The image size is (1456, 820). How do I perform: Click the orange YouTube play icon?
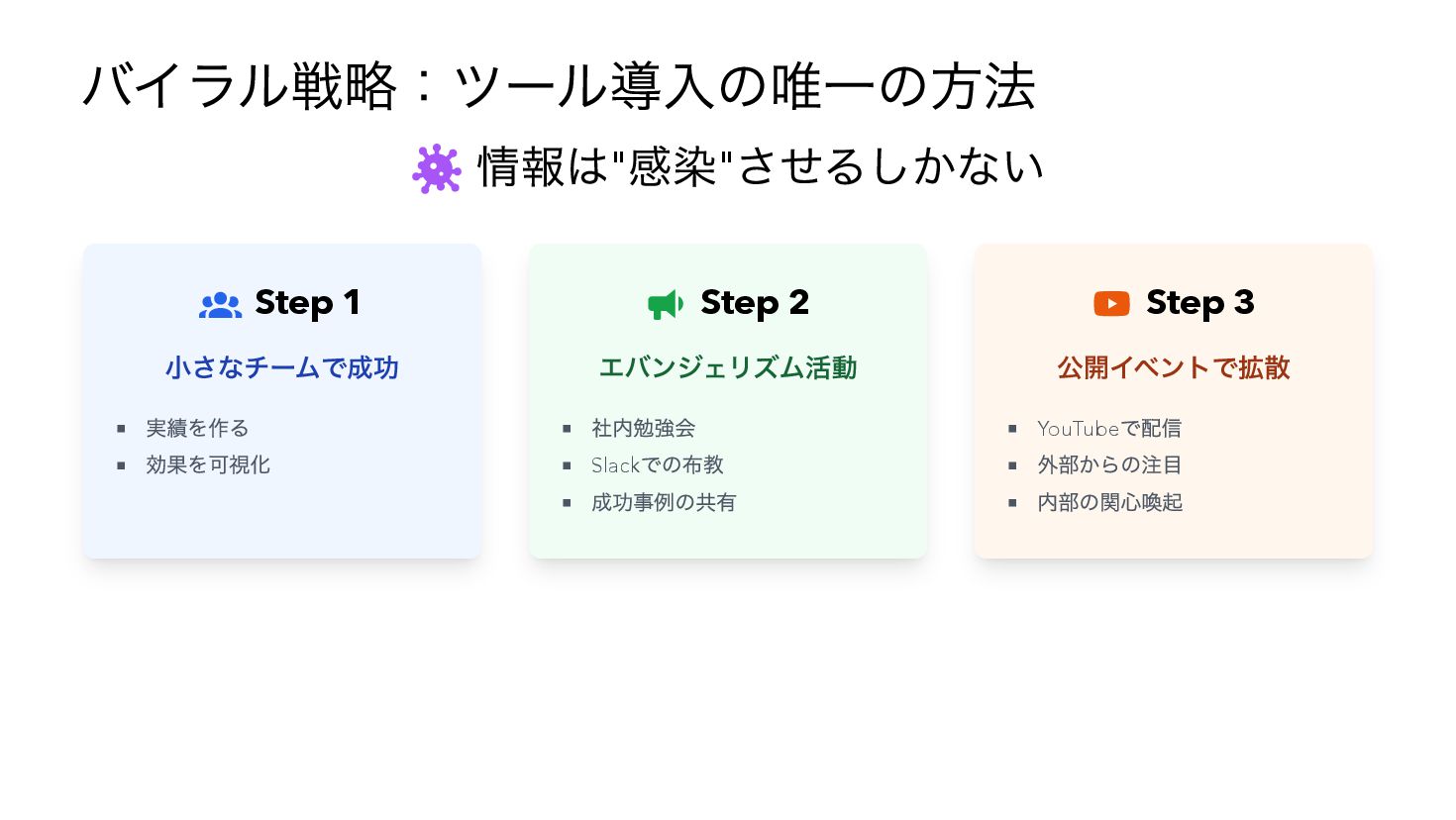[1111, 303]
